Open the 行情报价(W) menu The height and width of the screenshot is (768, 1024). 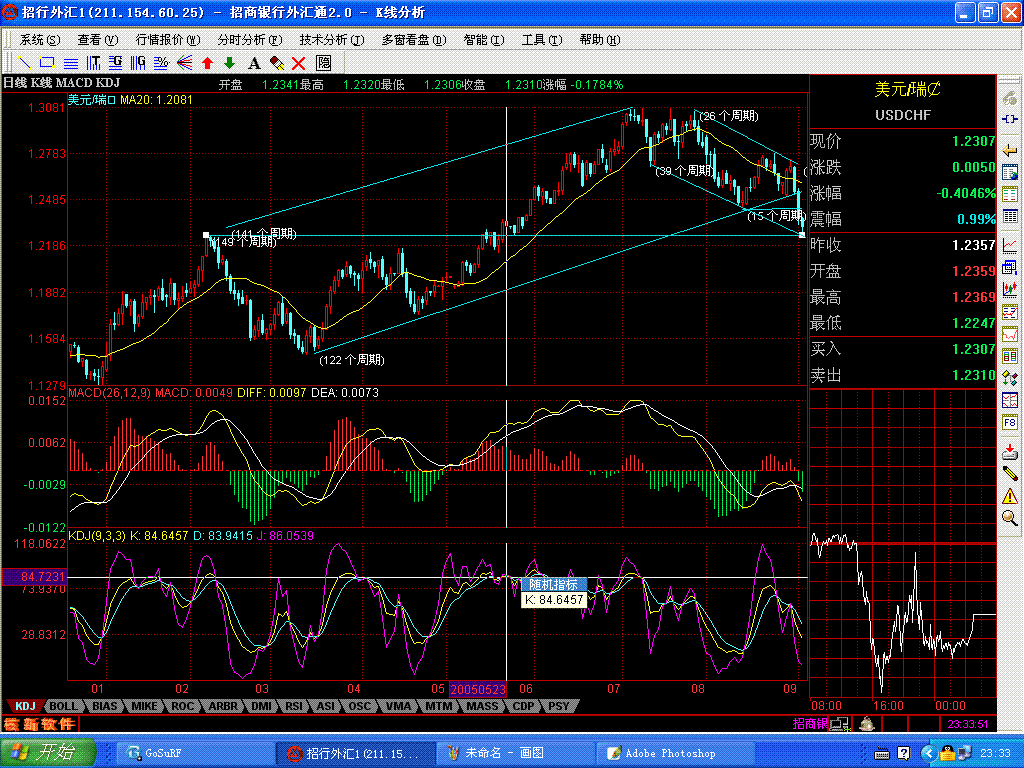pos(168,40)
